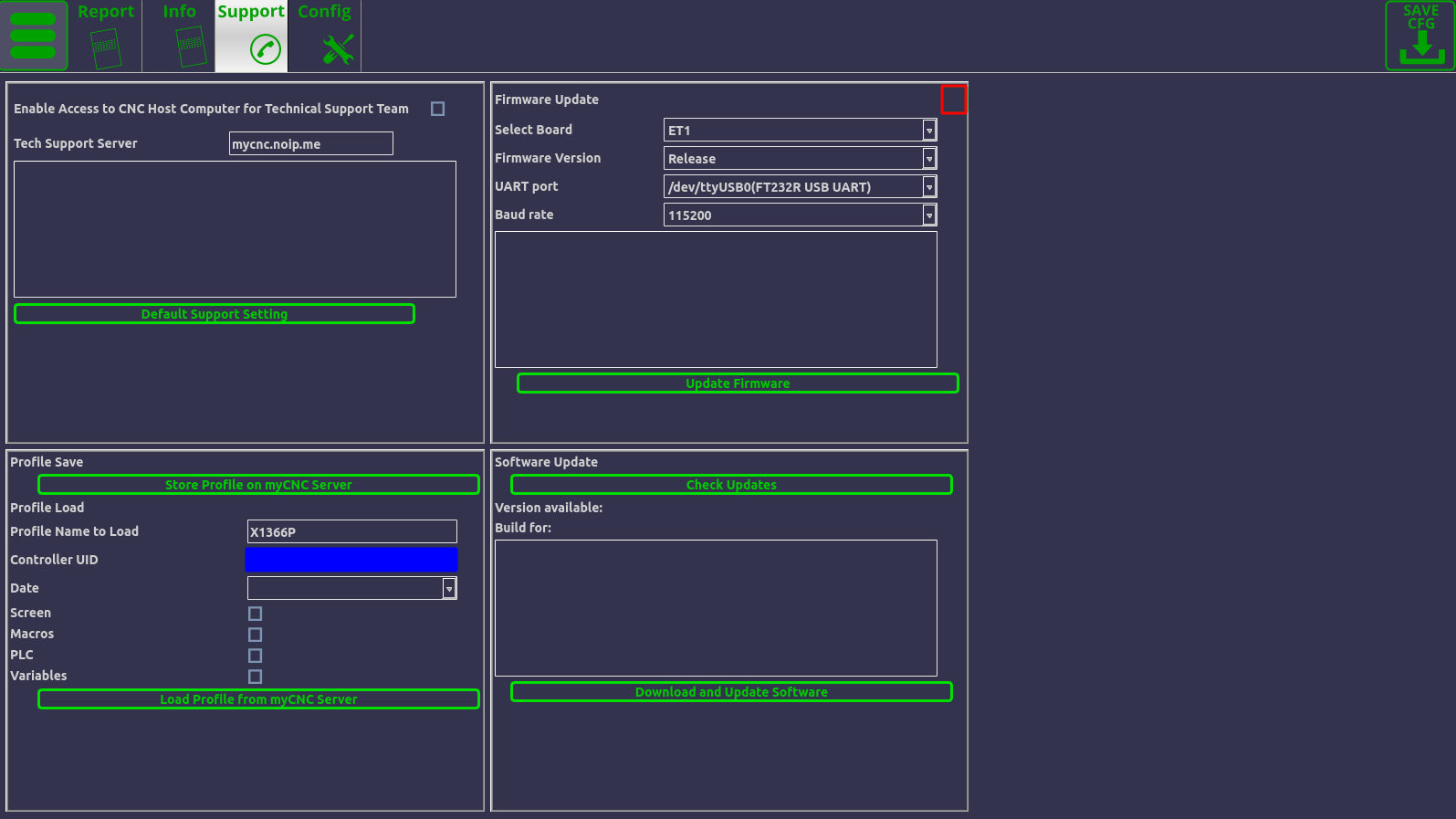Expand the Select Board dropdown
This screenshot has height=819, width=1456.
(x=928, y=131)
